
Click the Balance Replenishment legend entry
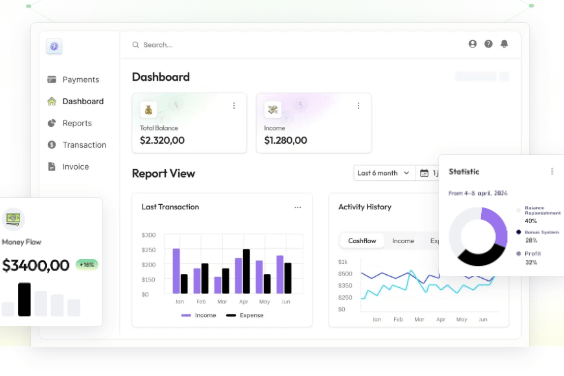pos(538,214)
